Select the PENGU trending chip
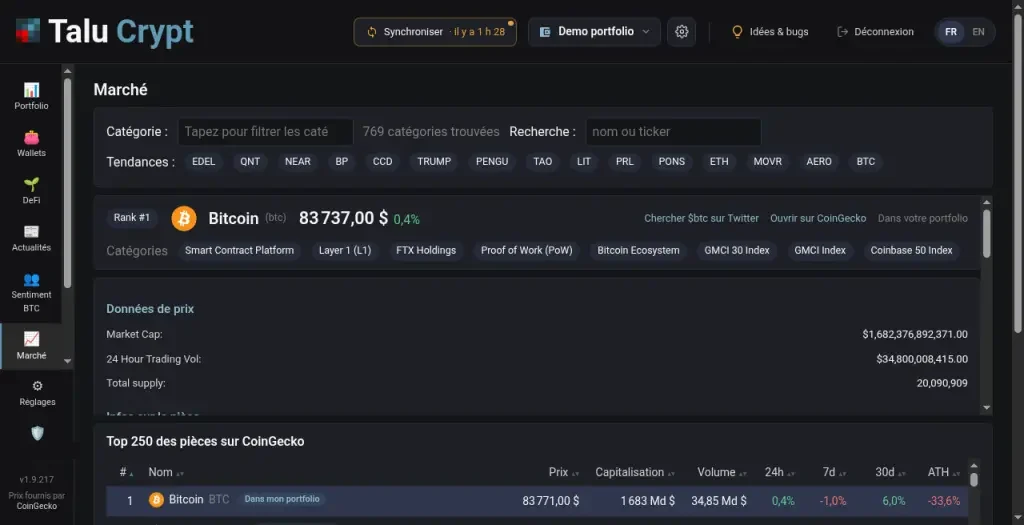Image resolution: width=1024 pixels, height=525 pixels. pyautogui.click(x=492, y=161)
